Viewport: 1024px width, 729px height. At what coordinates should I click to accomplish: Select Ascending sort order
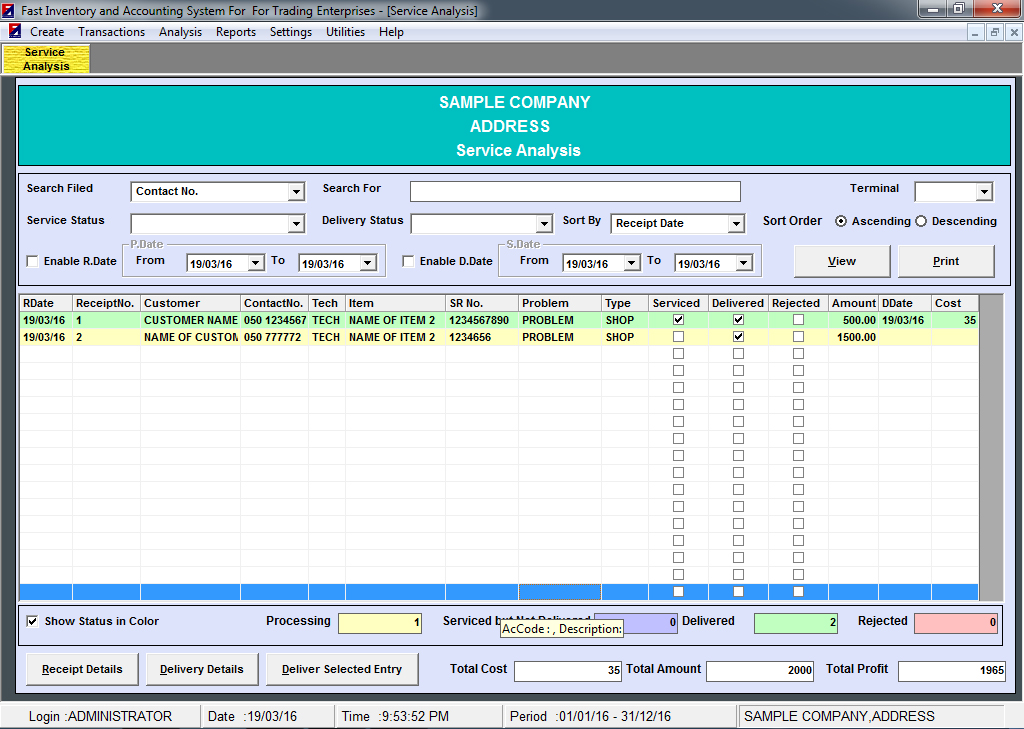(842, 221)
